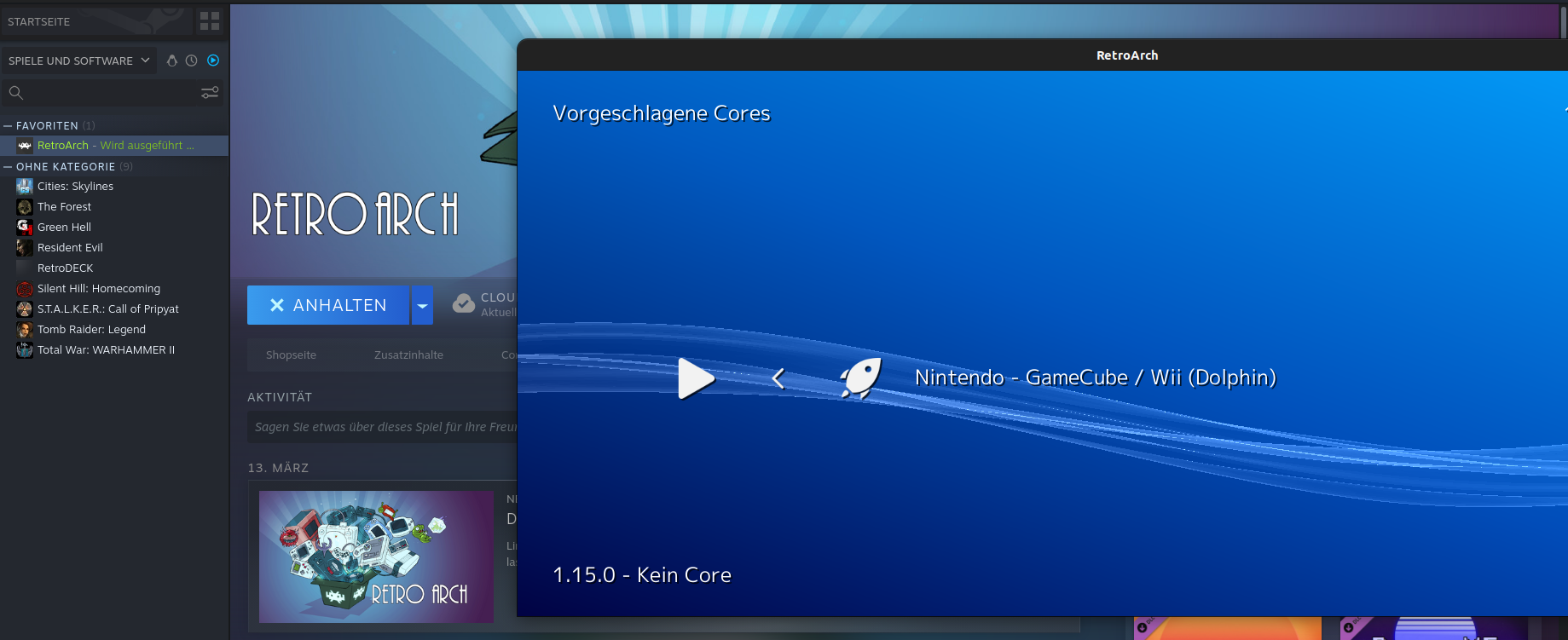The height and width of the screenshot is (640, 1568).
Task: Click the play arrow icon in RetroArch
Action: click(x=696, y=378)
